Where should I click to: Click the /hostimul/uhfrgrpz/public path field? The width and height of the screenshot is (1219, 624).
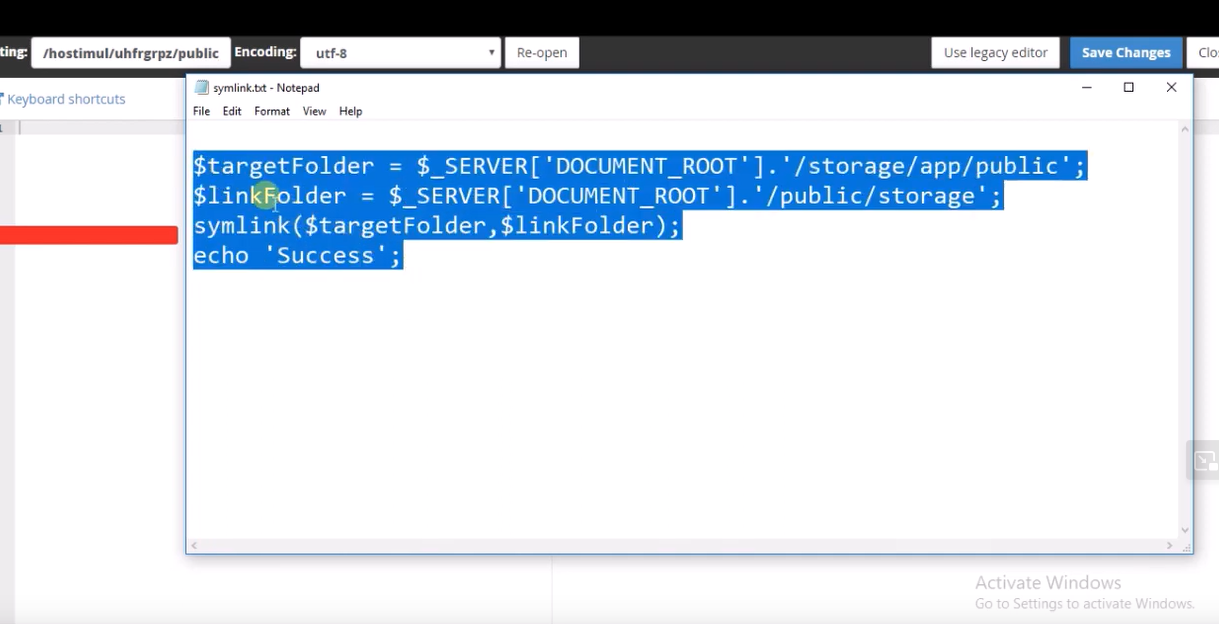pyautogui.click(x=131, y=53)
